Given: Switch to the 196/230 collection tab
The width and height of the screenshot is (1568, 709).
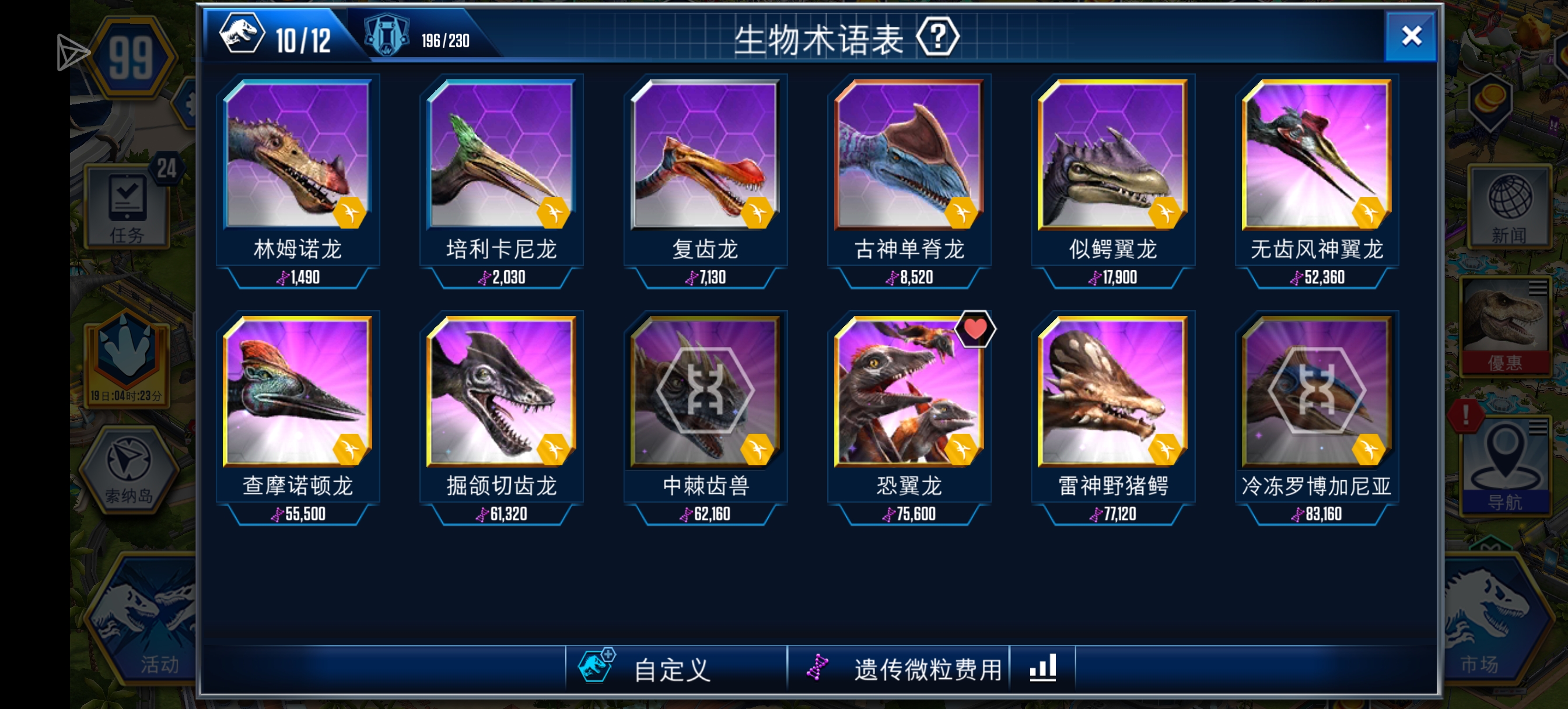Looking at the screenshot, I should 420,37.
